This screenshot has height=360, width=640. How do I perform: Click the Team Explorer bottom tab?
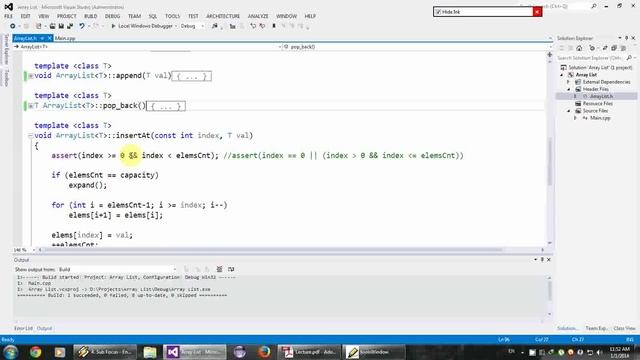coord(597,328)
